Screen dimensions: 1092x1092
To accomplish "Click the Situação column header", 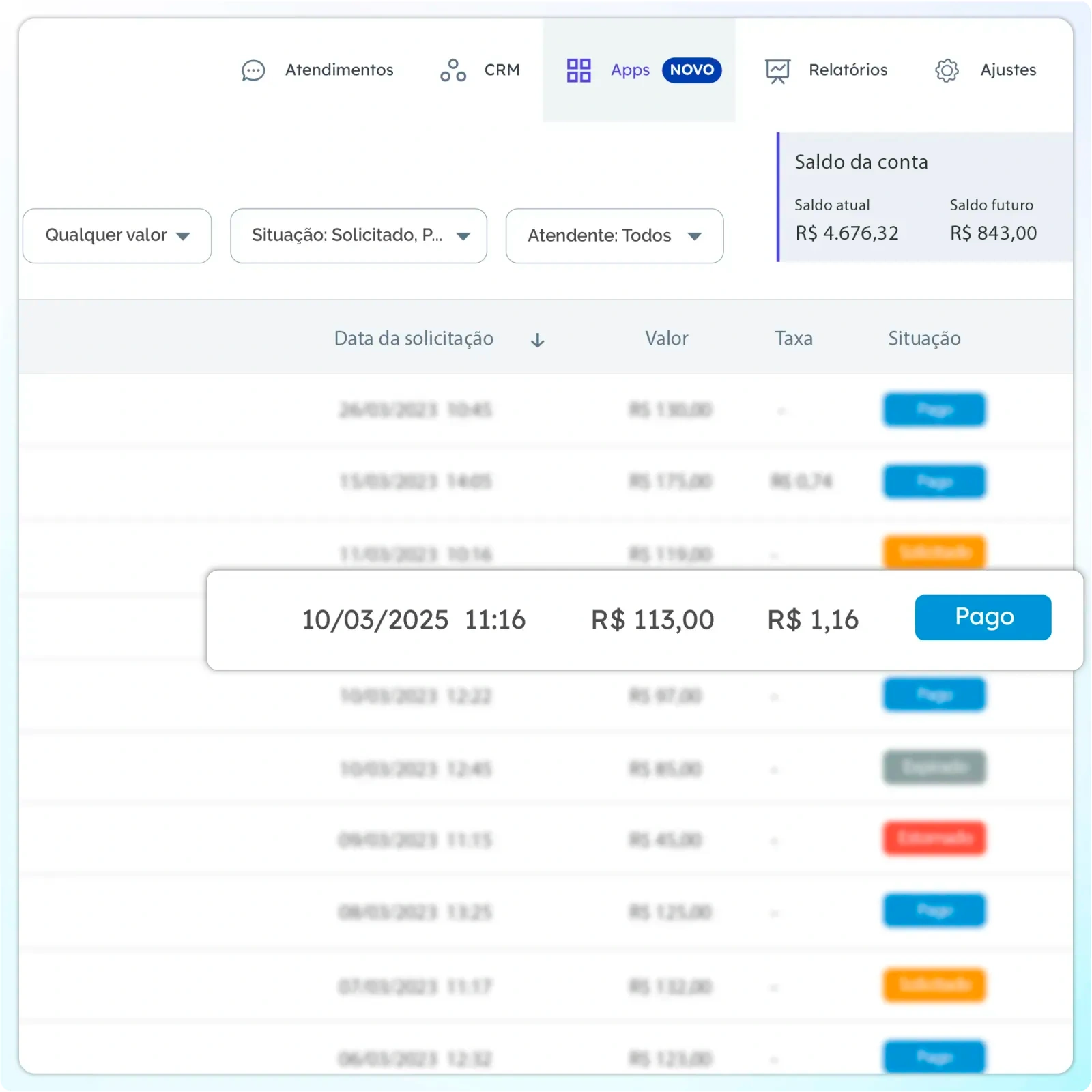I will pyautogui.click(x=924, y=339).
